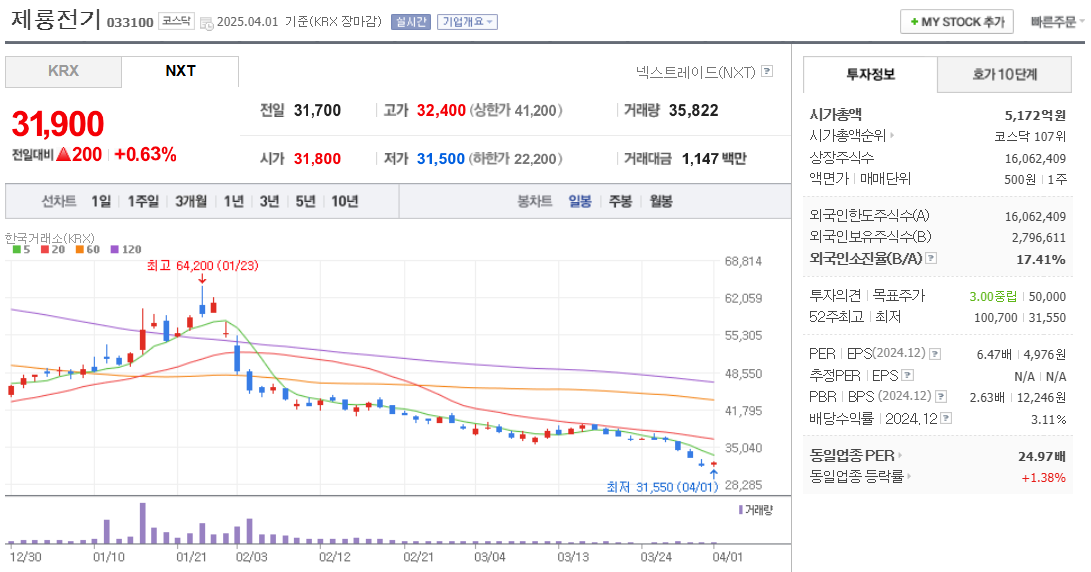Select the 호가10단계 tab

point(1005,74)
